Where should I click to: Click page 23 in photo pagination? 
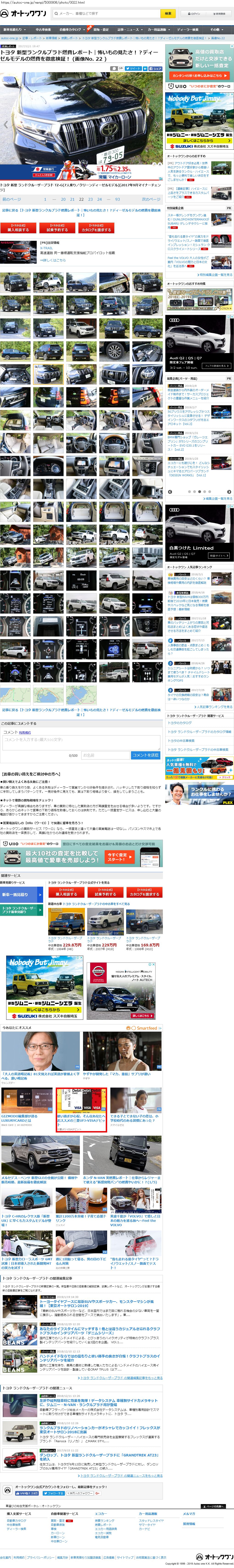[90, 199]
